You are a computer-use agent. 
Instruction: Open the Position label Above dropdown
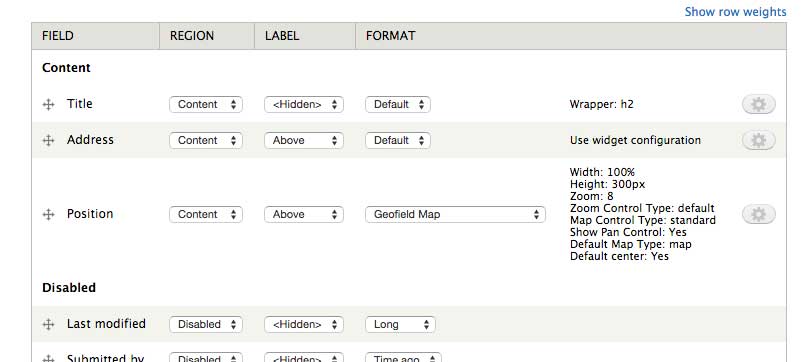tap(304, 214)
